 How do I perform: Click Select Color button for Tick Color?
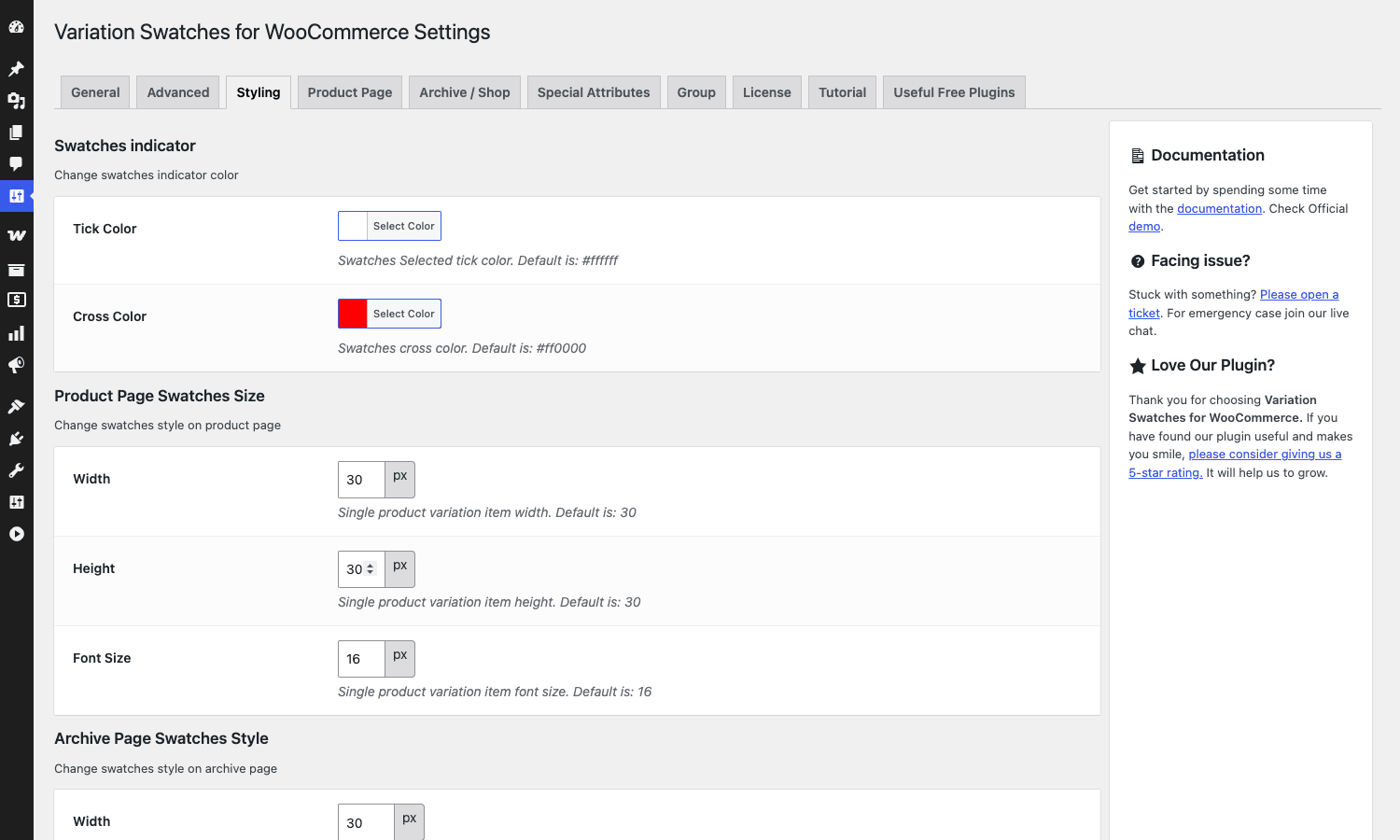(x=404, y=226)
